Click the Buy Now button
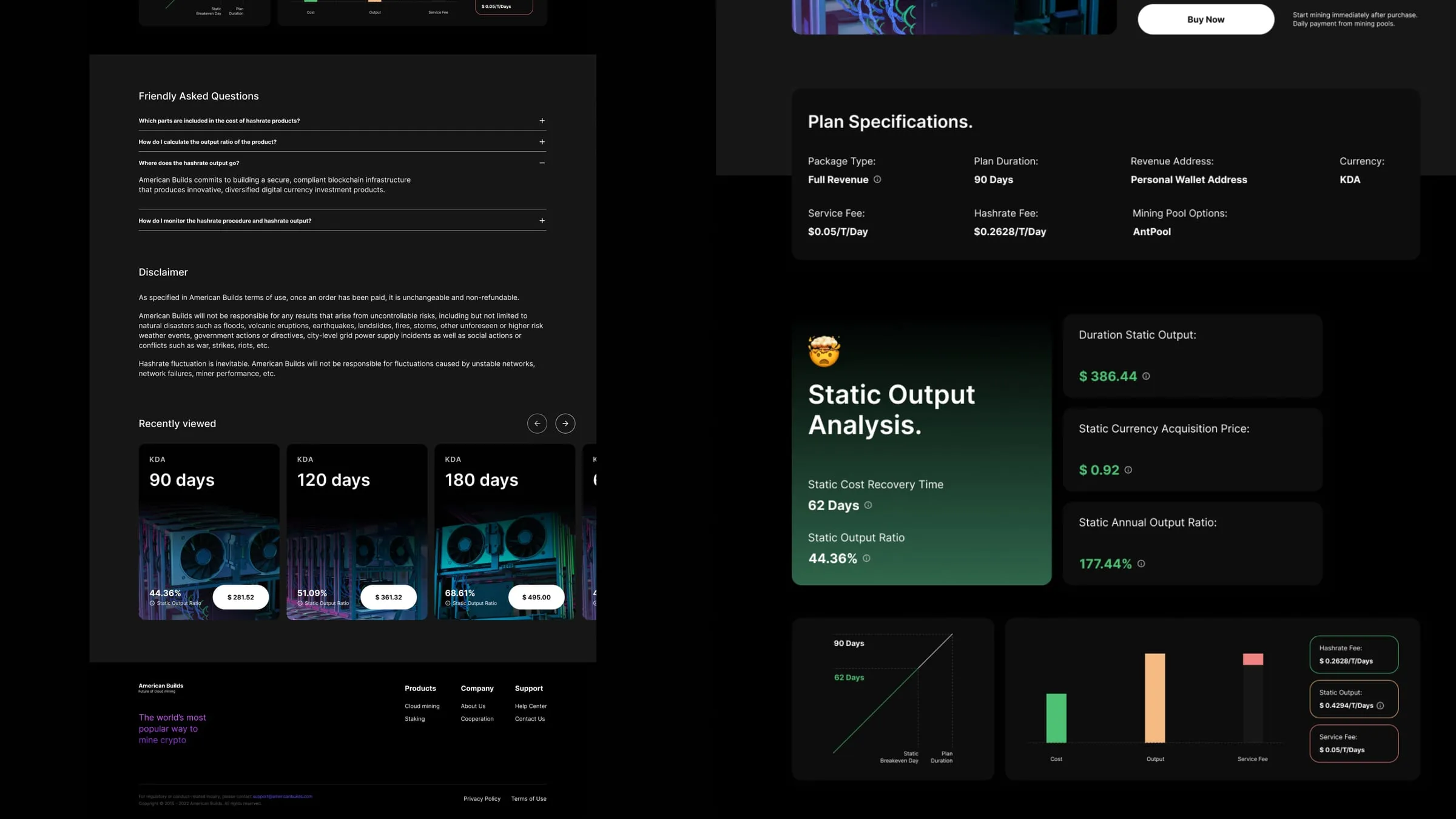Image resolution: width=1456 pixels, height=819 pixels. (x=1205, y=19)
